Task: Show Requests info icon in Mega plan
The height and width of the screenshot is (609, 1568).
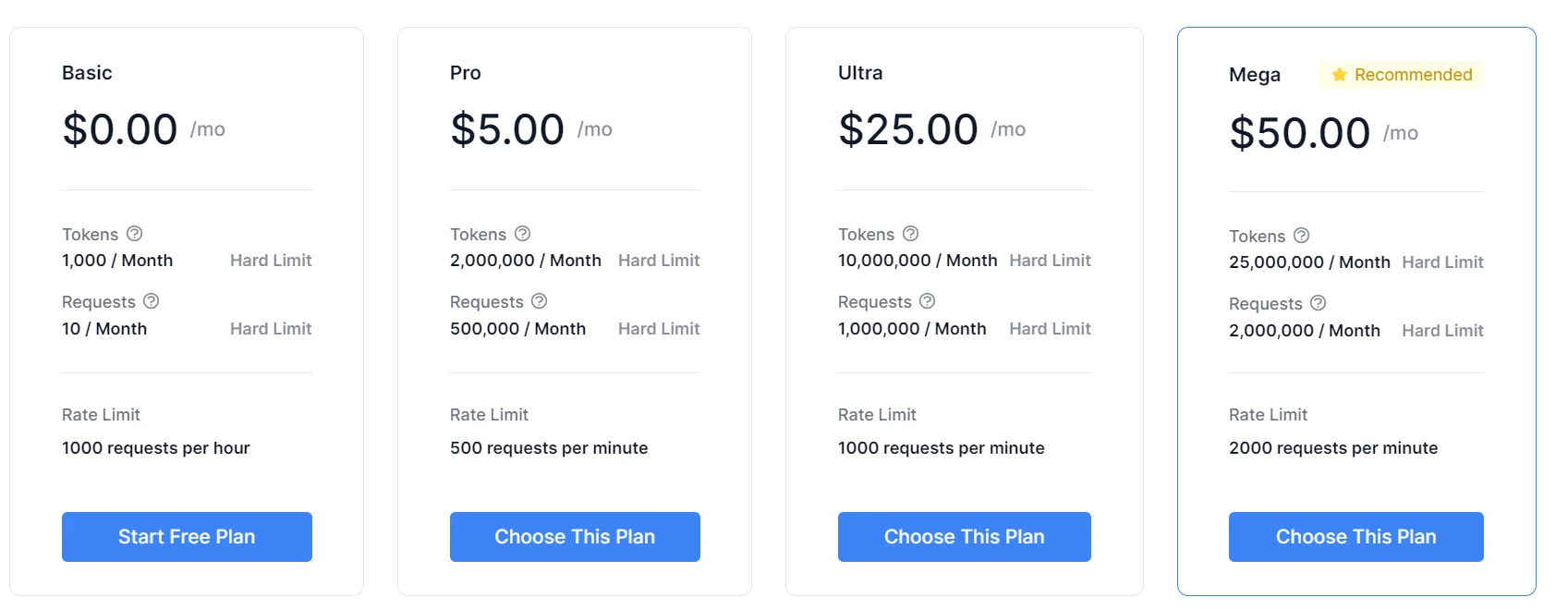Action: coord(1319,303)
